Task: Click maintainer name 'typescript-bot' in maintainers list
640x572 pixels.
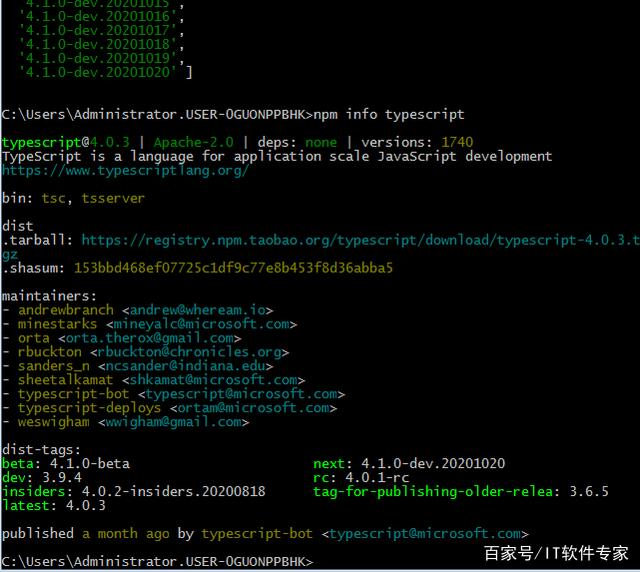Action: pos(73,394)
